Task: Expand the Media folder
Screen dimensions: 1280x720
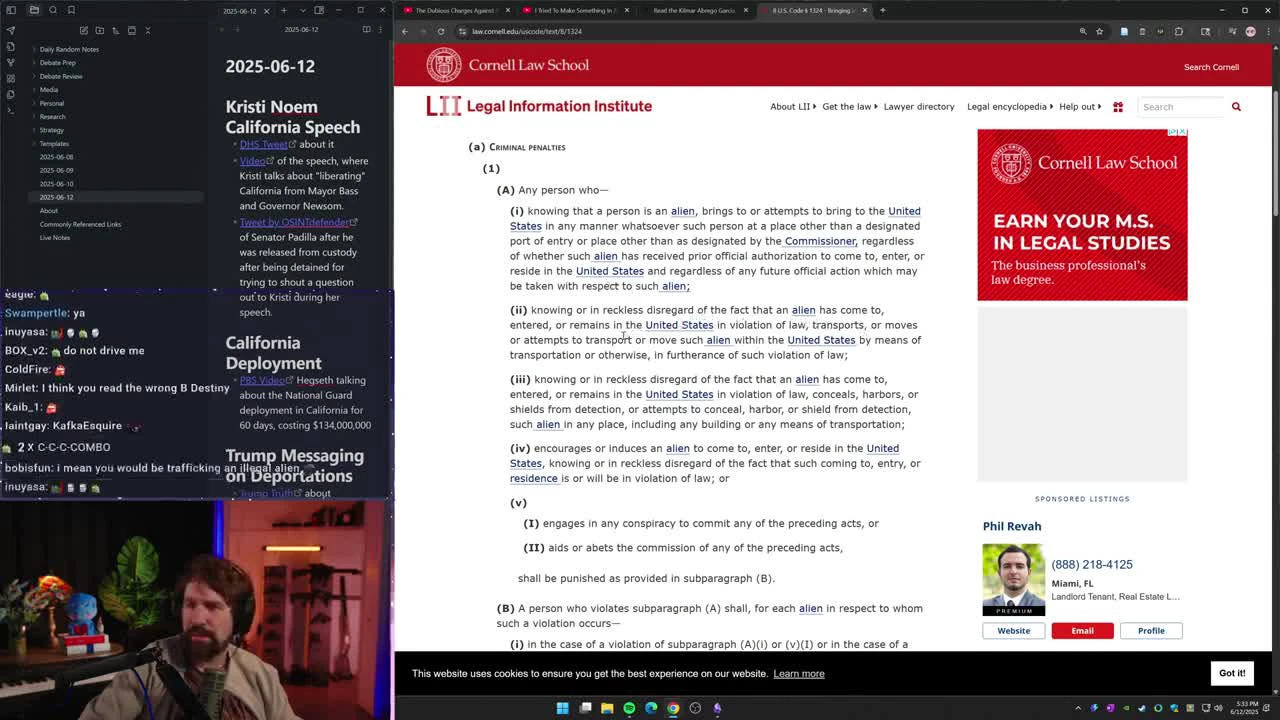Action: pyautogui.click(x=48, y=90)
